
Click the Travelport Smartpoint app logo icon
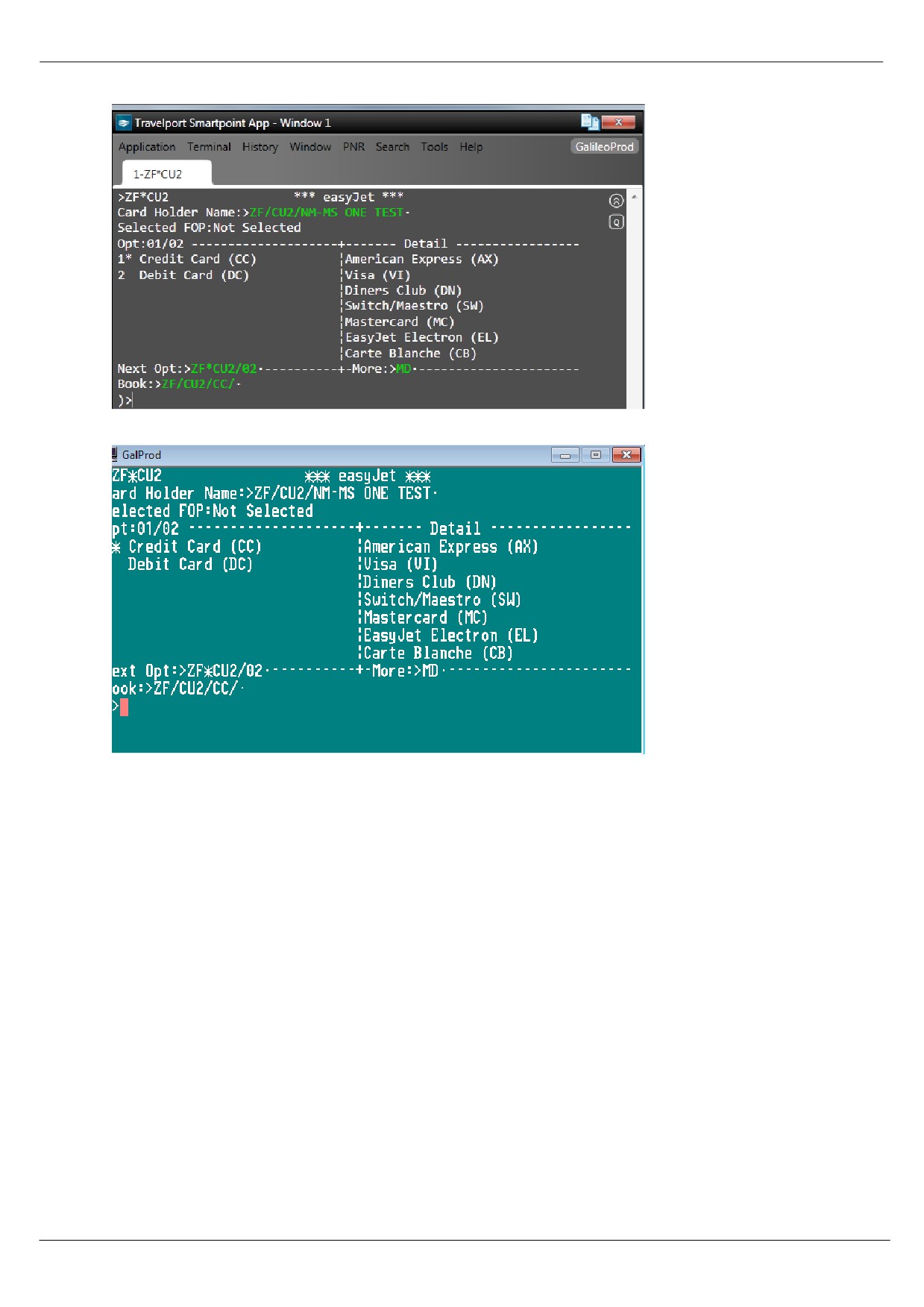(124, 123)
